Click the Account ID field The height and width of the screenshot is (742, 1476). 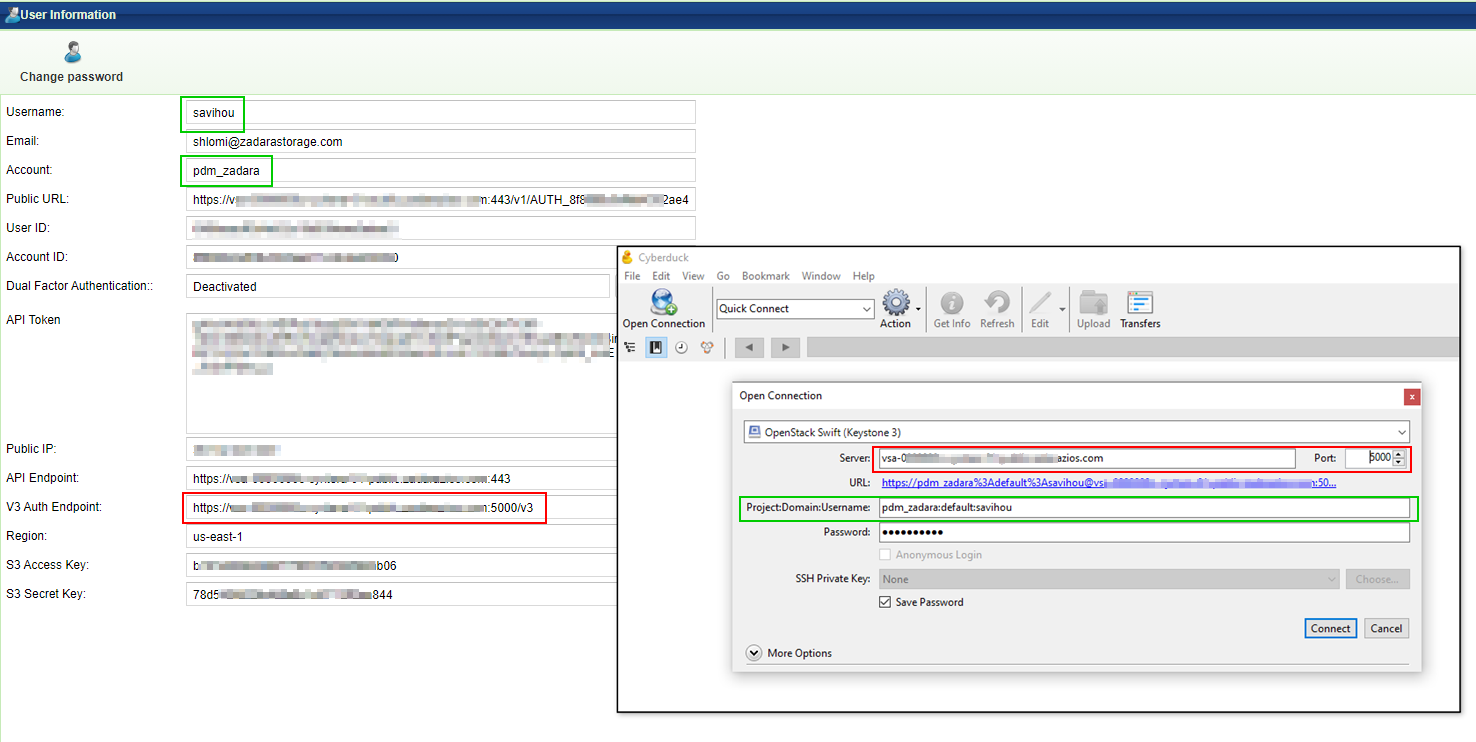(401, 257)
